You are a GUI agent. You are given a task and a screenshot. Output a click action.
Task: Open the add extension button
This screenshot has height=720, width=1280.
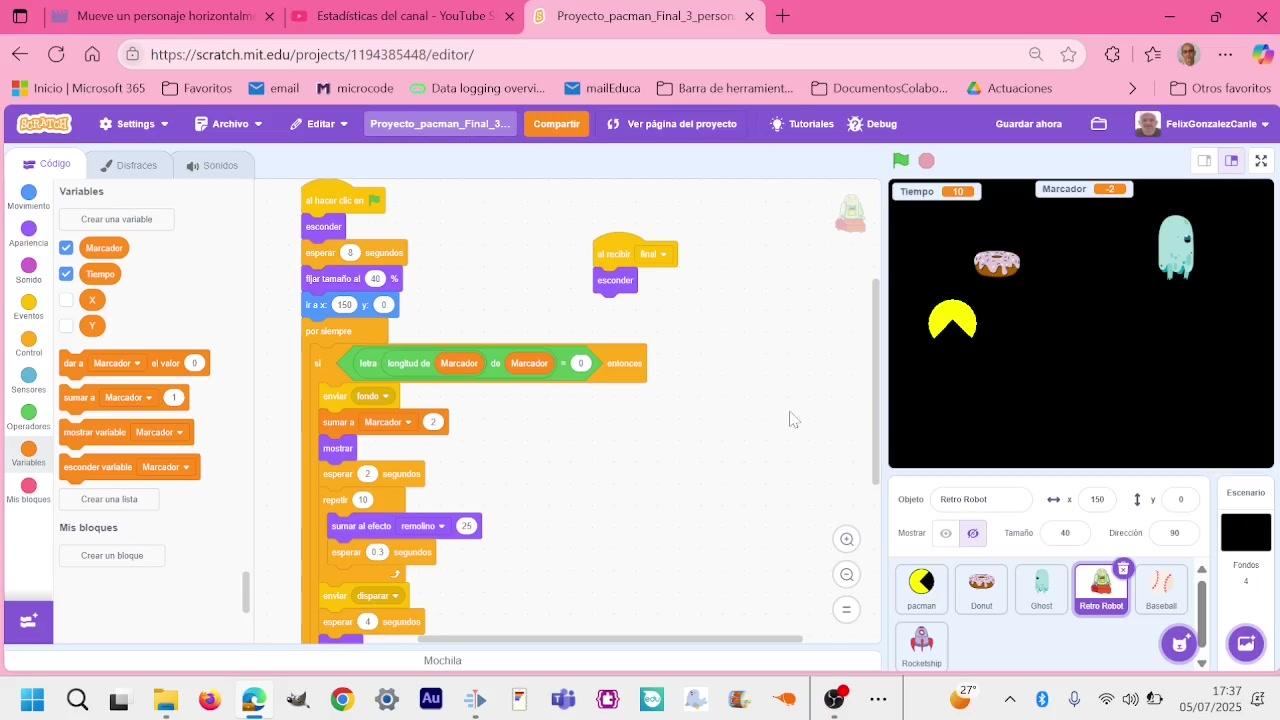coord(28,621)
